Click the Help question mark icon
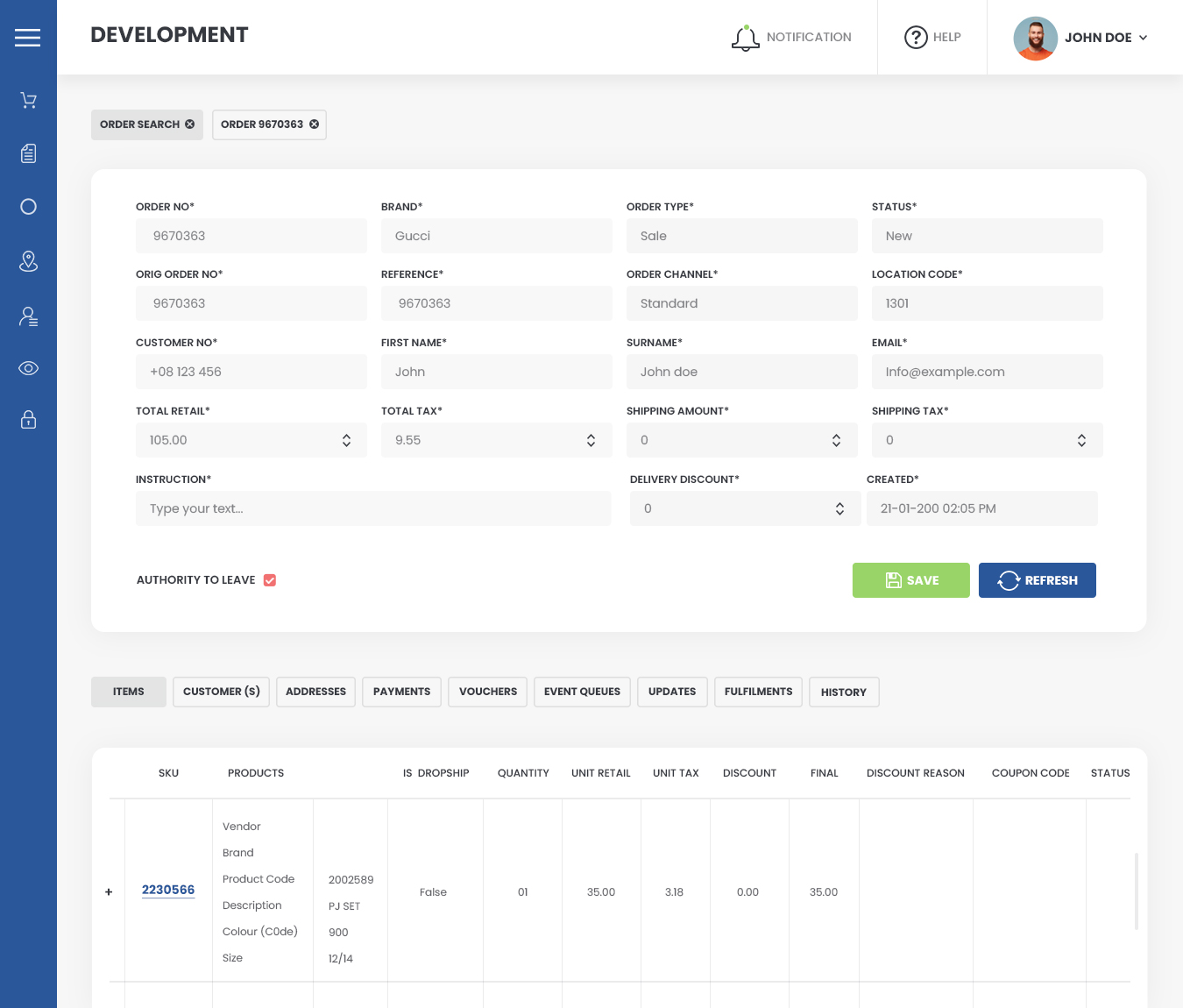This screenshot has height=1008, width=1183. coord(916,38)
